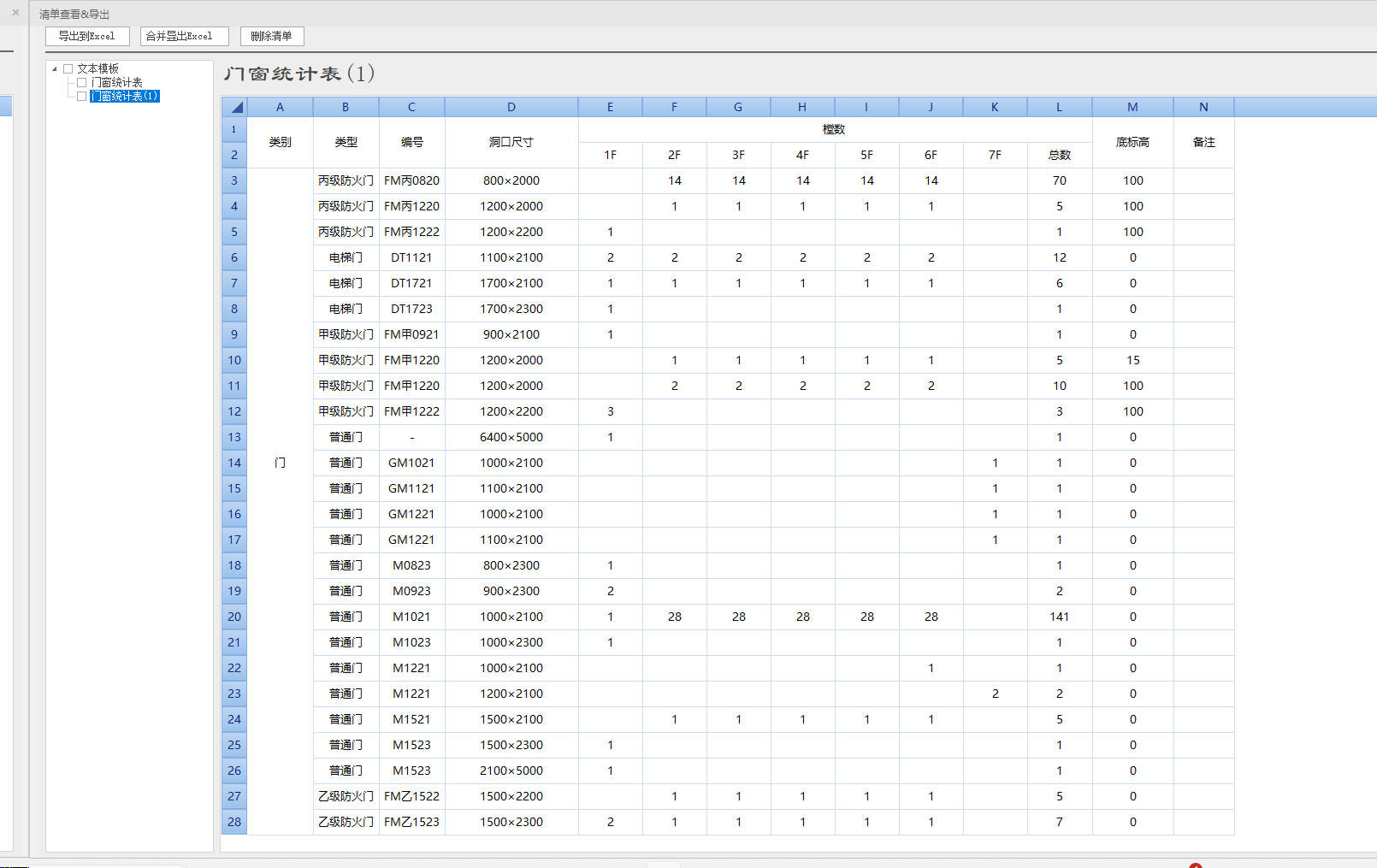
Task: Click the 删除清单 button
Action: tap(272, 36)
